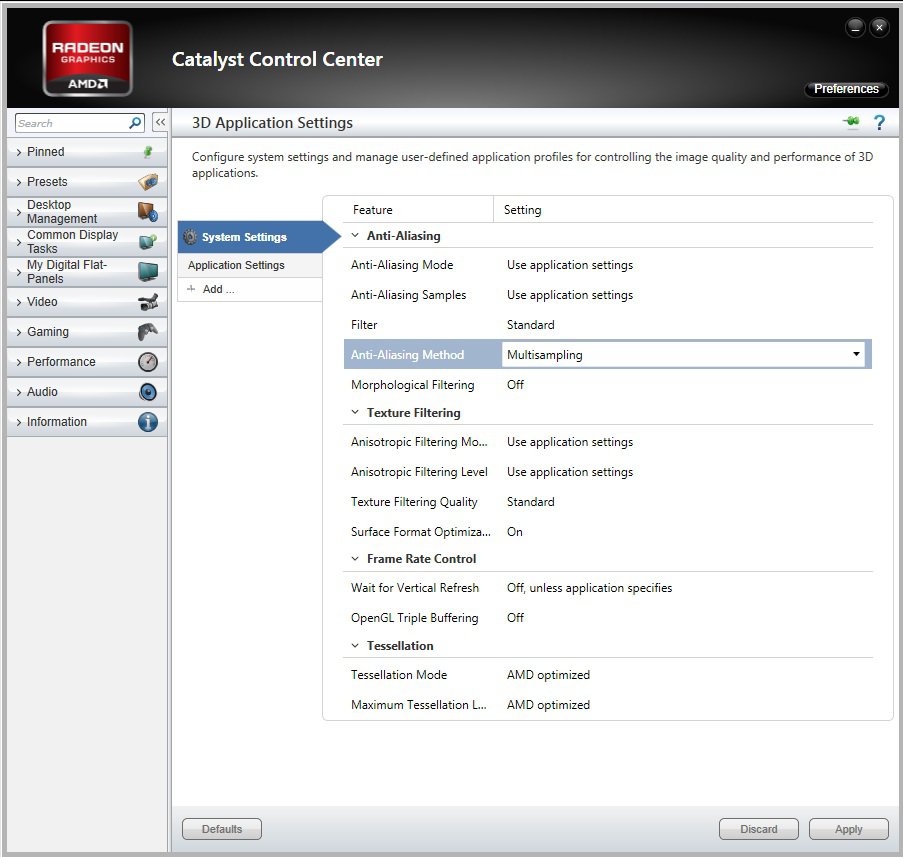903x857 pixels.
Task: Select the Morphological Filtering row
Action: pyautogui.click(x=608, y=385)
